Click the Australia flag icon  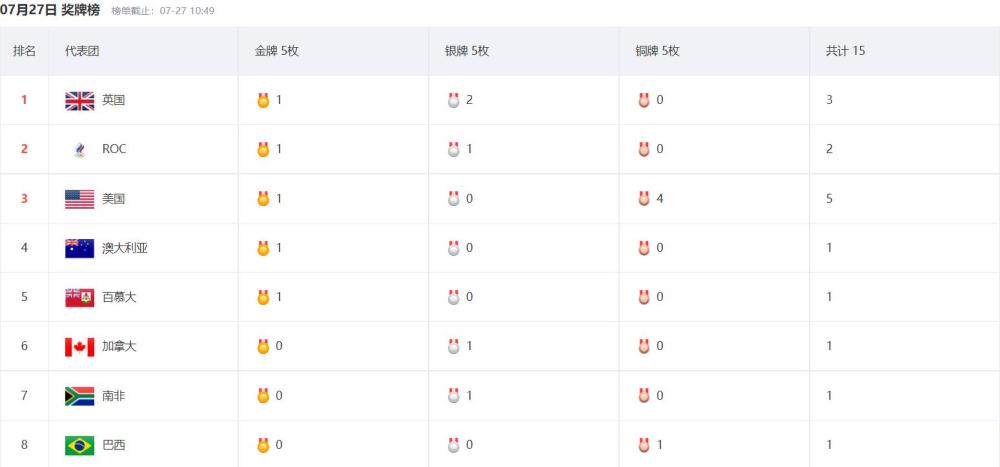79,248
